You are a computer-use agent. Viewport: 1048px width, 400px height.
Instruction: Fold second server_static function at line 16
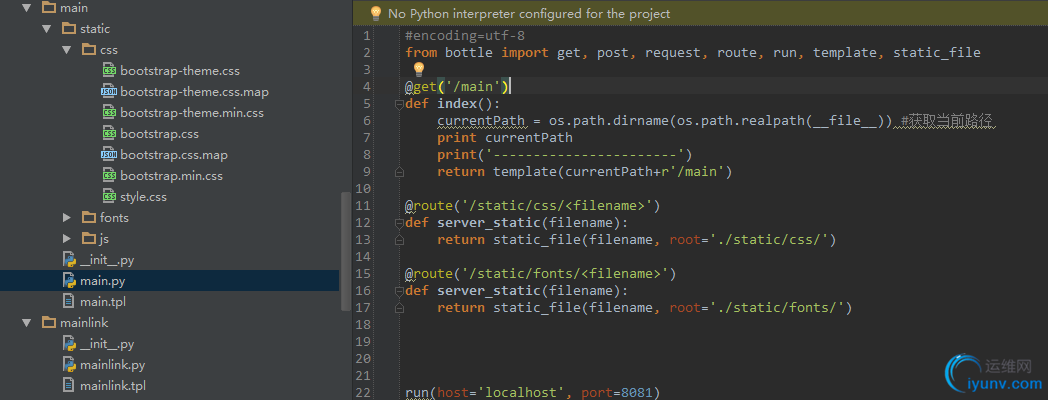pyautogui.click(x=399, y=291)
